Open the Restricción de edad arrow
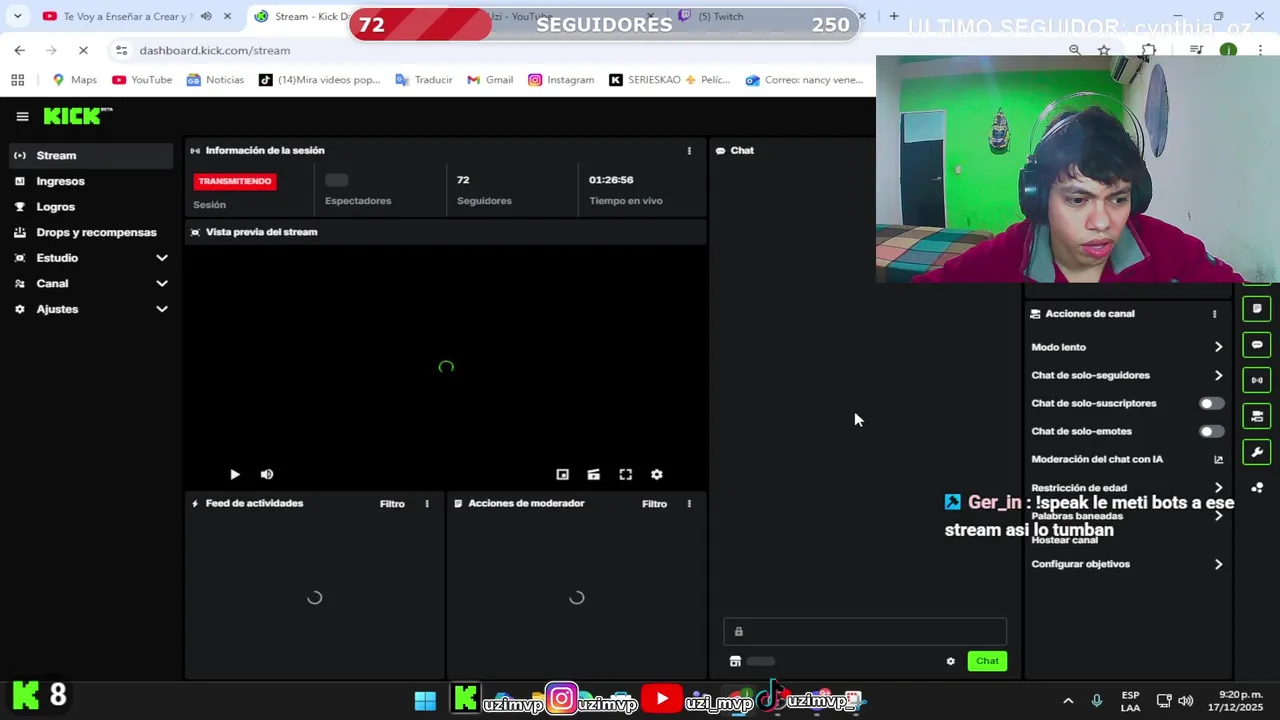The height and width of the screenshot is (720, 1280). click(x=1218, y=488)
